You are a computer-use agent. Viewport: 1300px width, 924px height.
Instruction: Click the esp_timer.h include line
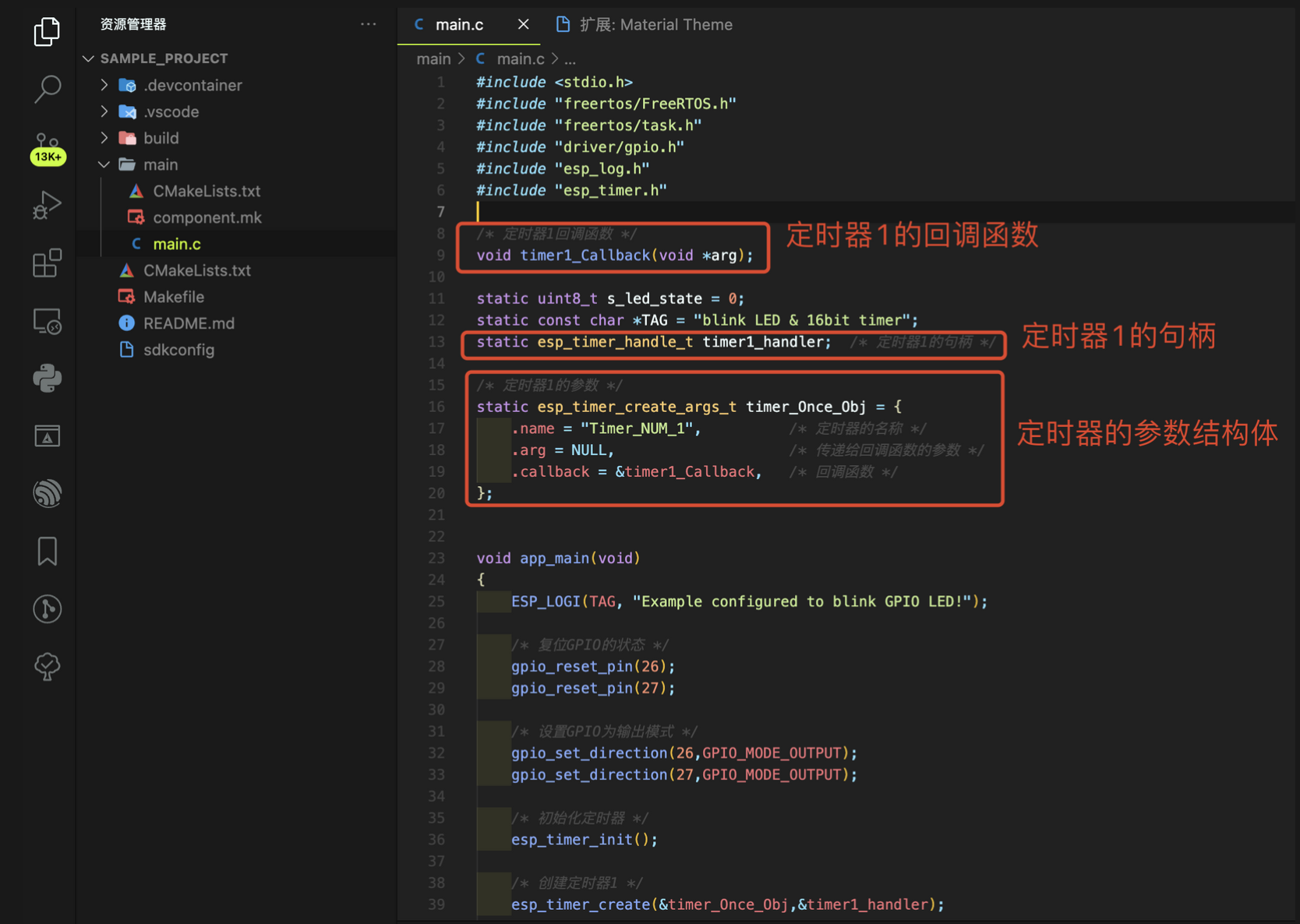571,190
